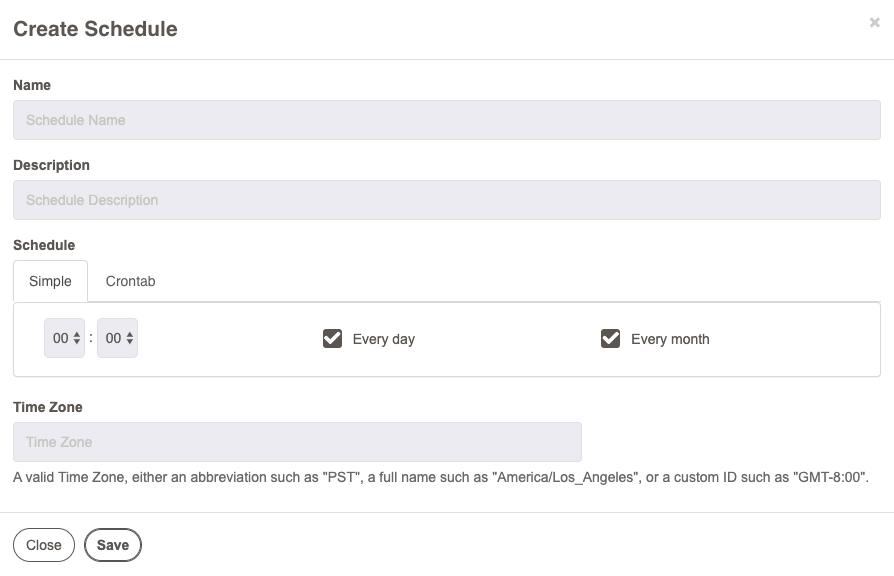Toggle via the "Every month" label text
This screenshot has width=894, height=576.
(x=670, y=339)
